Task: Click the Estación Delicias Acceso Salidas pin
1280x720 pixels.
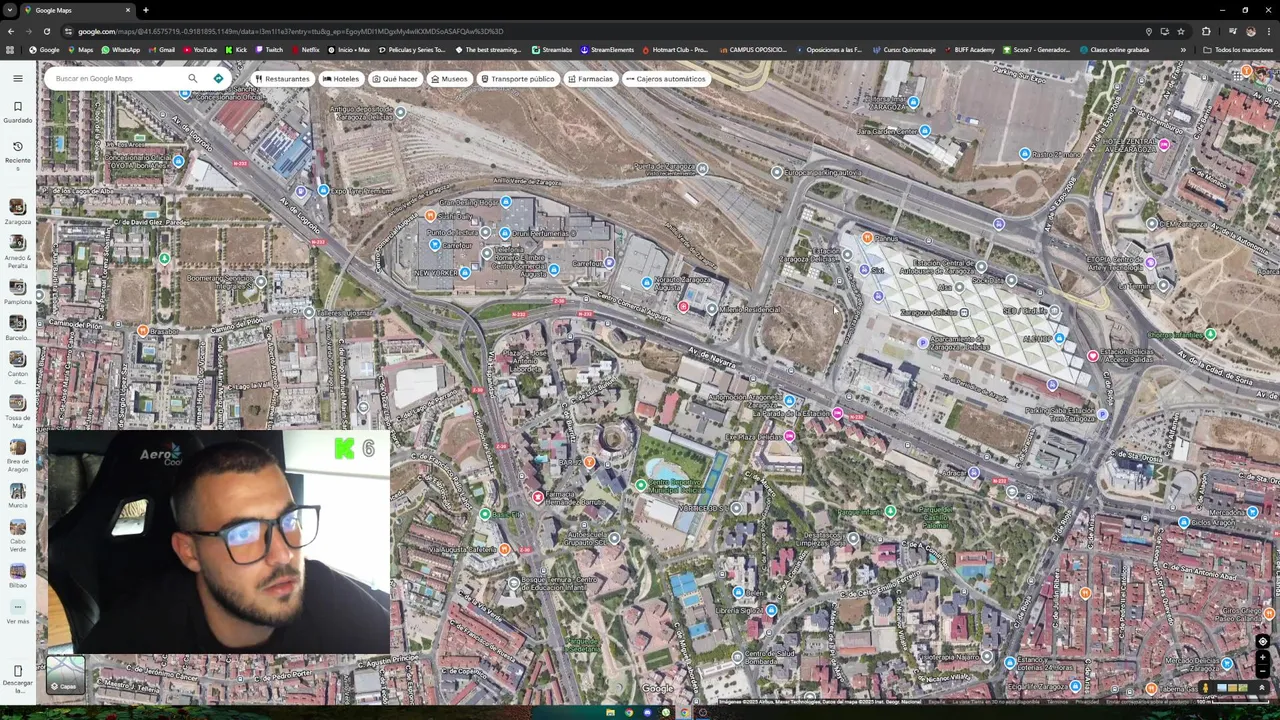Action: pyautogui.click(x=1092, y=355)
